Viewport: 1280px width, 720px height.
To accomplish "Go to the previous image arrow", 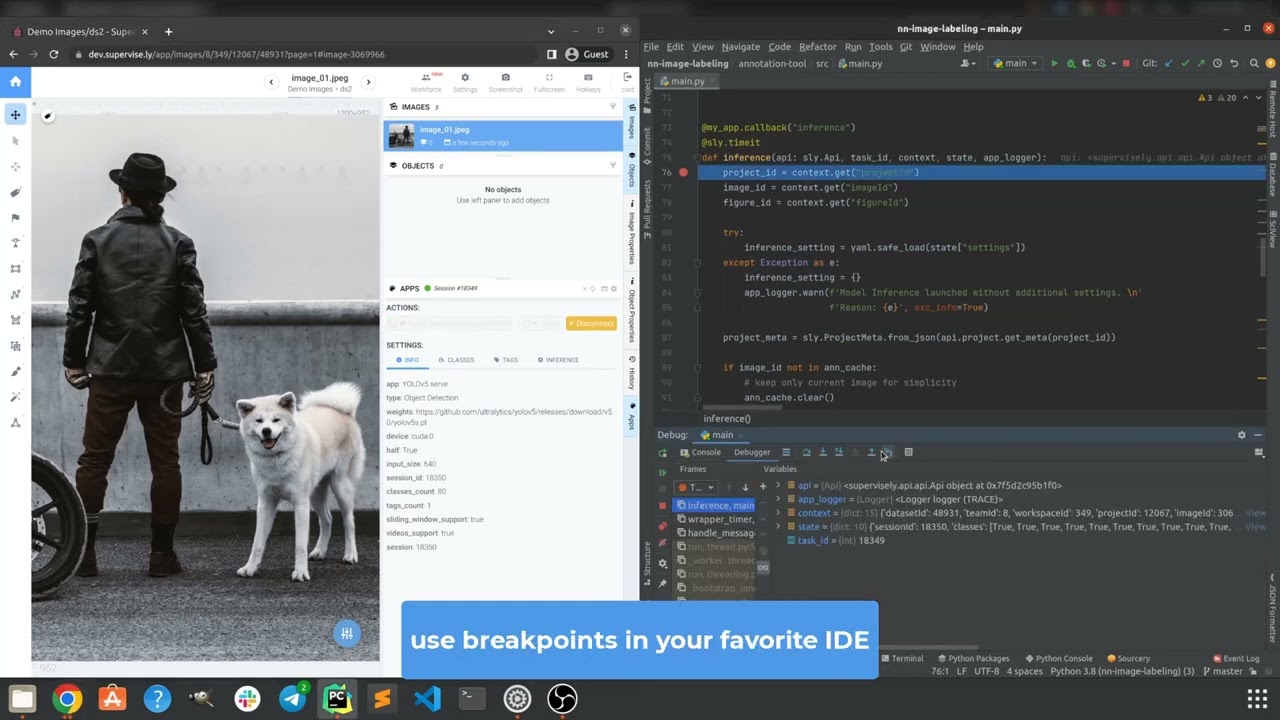I will [271, 82].
